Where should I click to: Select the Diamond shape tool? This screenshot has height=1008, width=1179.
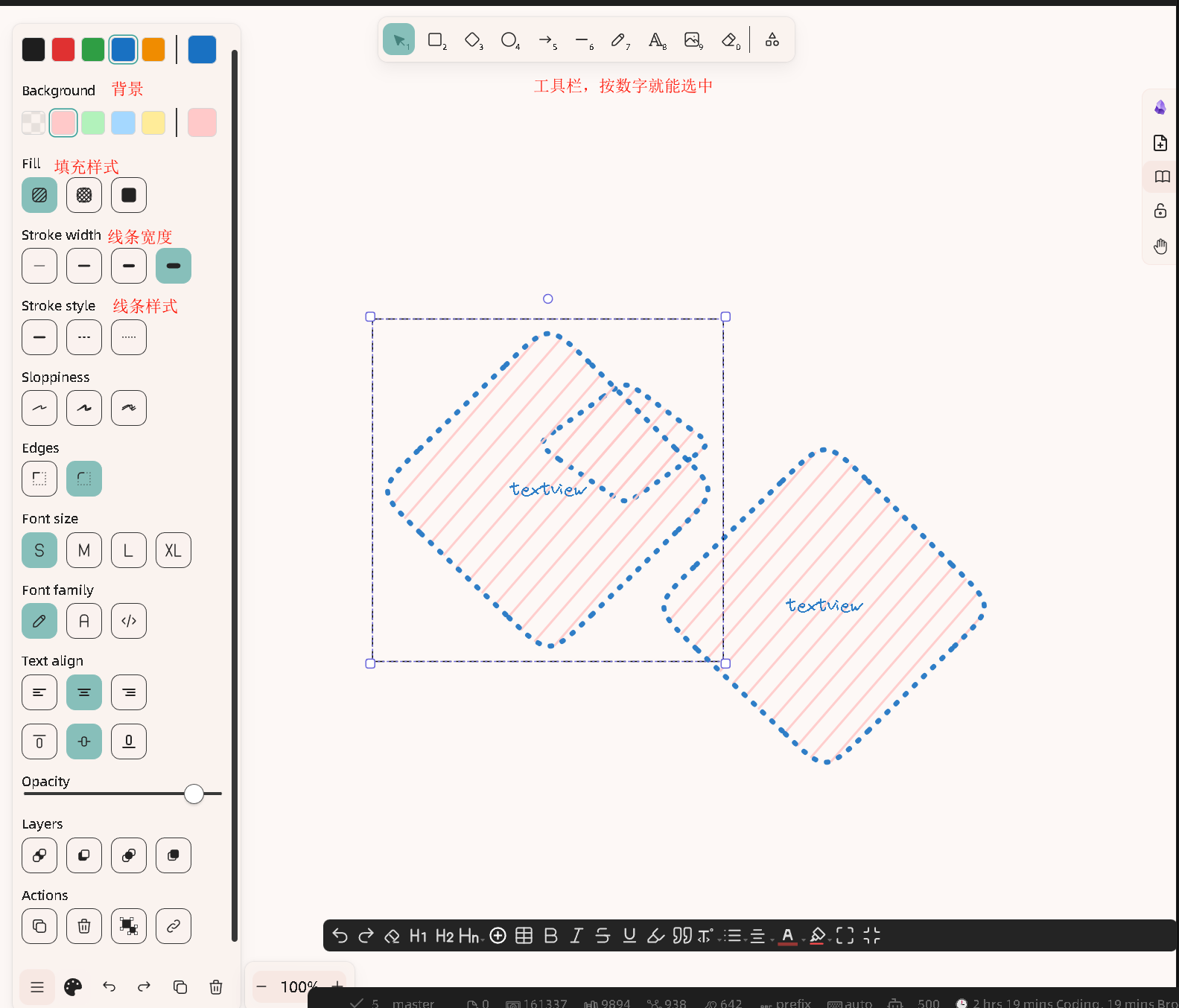[473, 39]
